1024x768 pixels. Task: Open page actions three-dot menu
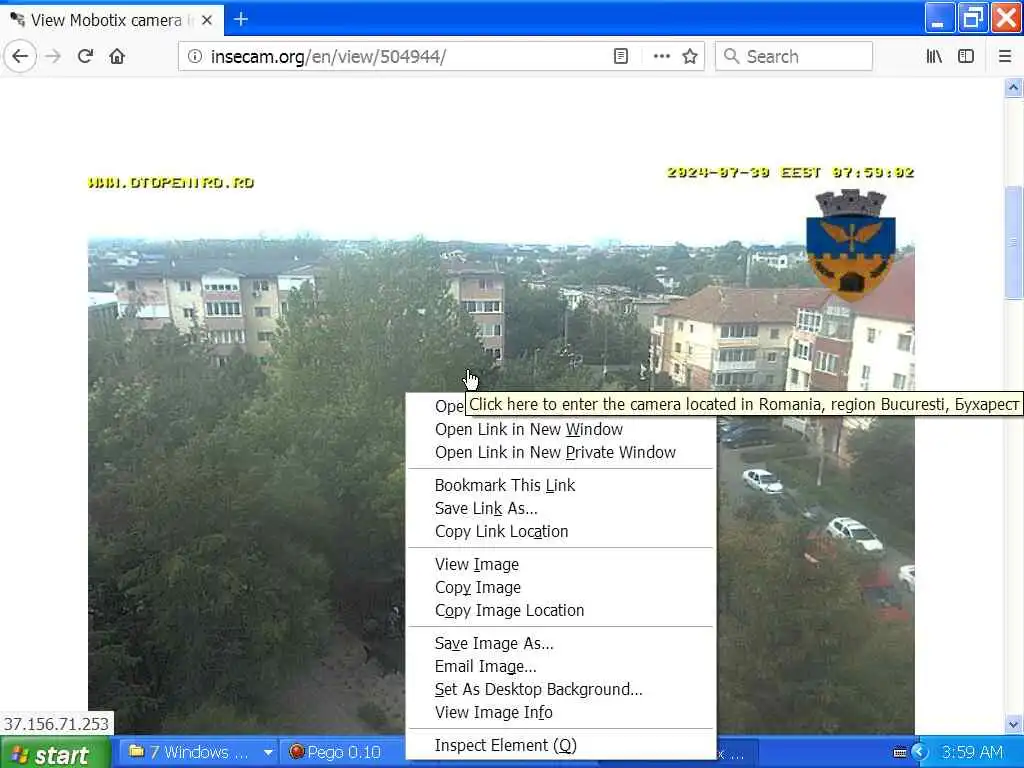tap(662, 56)
